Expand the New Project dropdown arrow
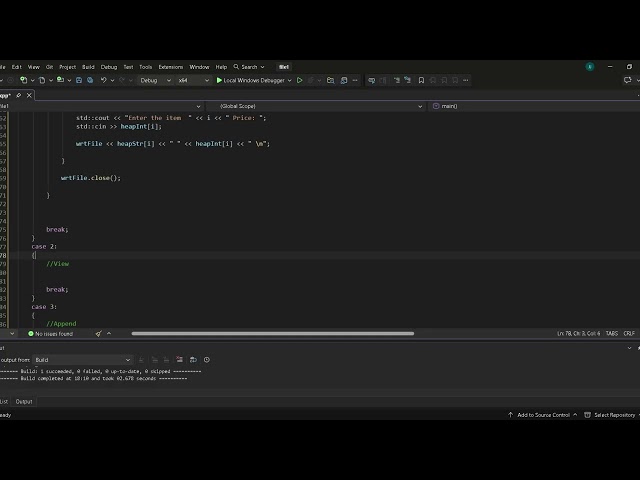The image size is (640, 480). pos(32,80)
